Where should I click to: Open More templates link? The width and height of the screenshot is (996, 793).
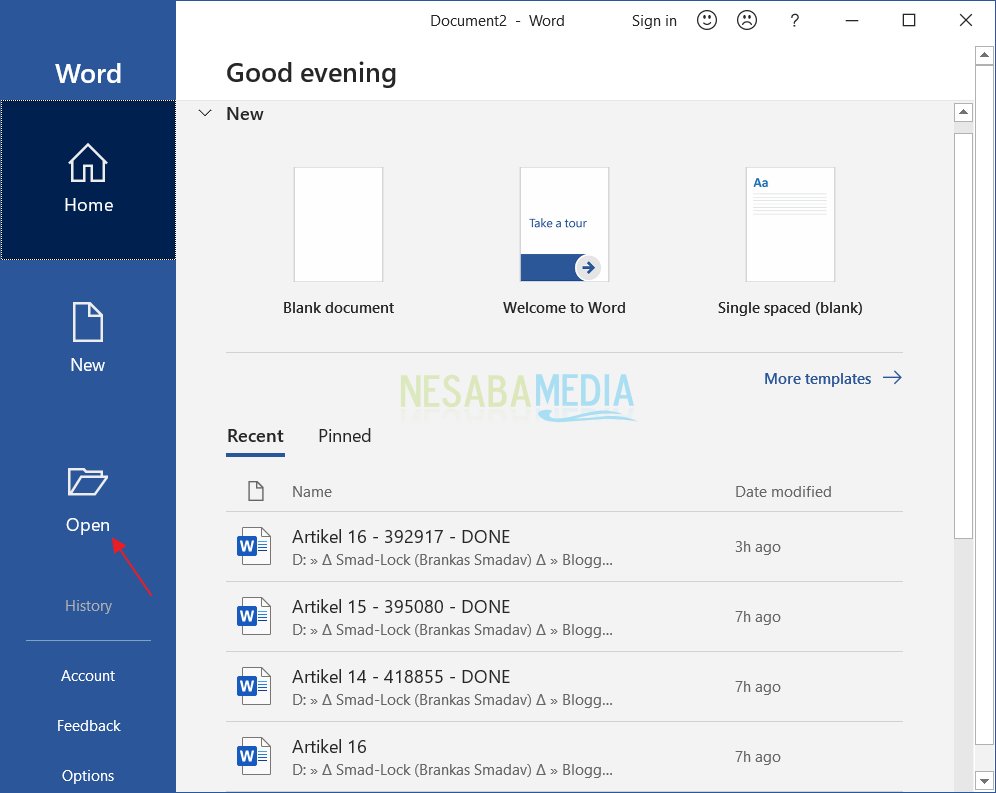click(x=818, y=379)
